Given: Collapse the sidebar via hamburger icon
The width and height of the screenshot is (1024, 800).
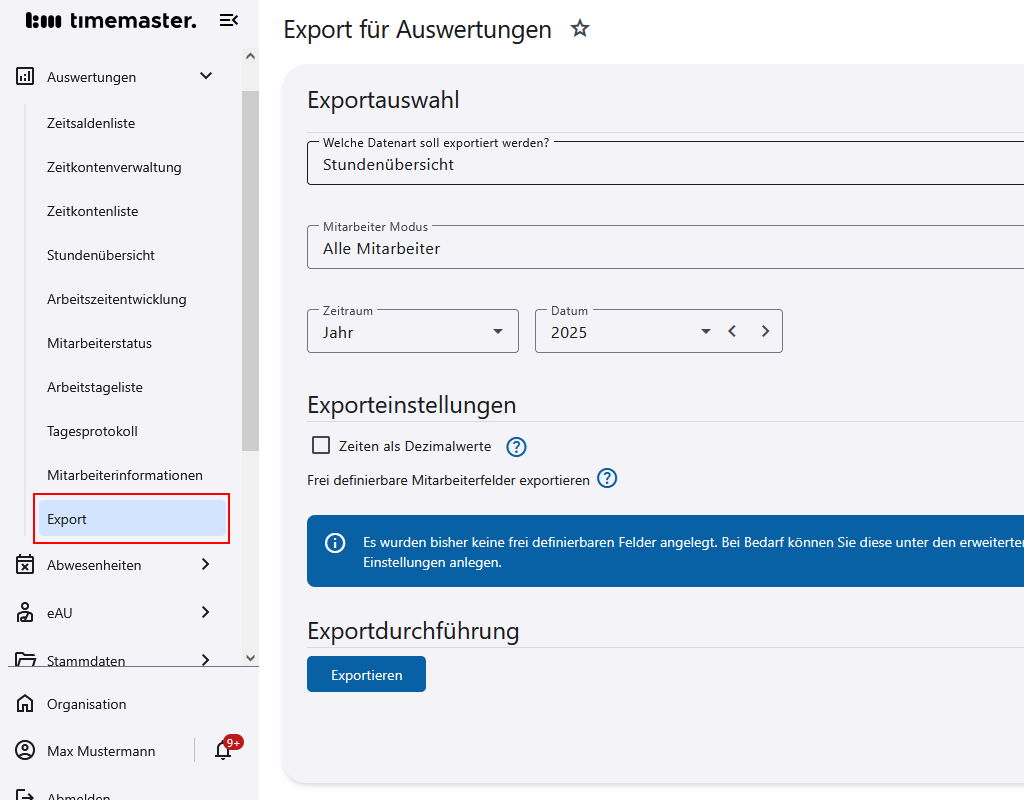Looking at the screenshot, I should (x=229, y=20).
